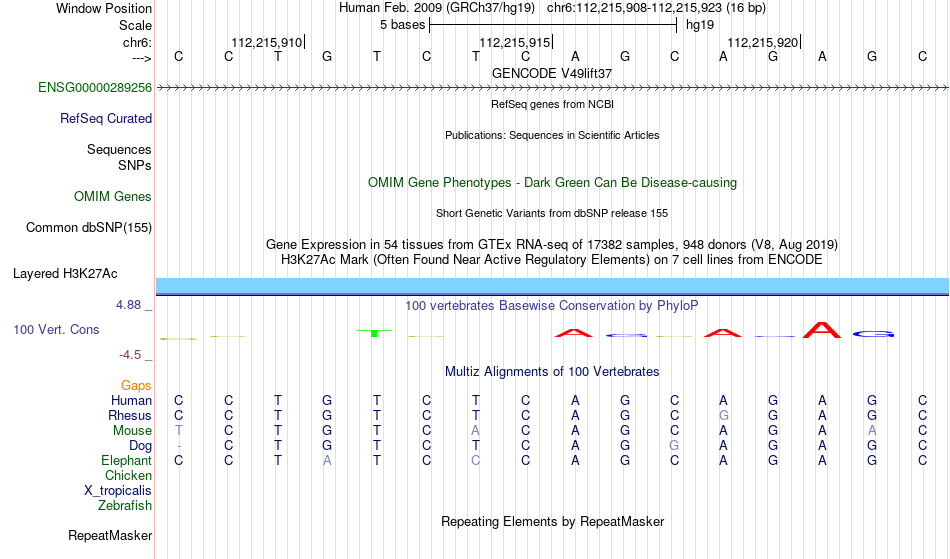Select the Chicken species row label
Screen dimensions: 950x559
coord(128,476)
